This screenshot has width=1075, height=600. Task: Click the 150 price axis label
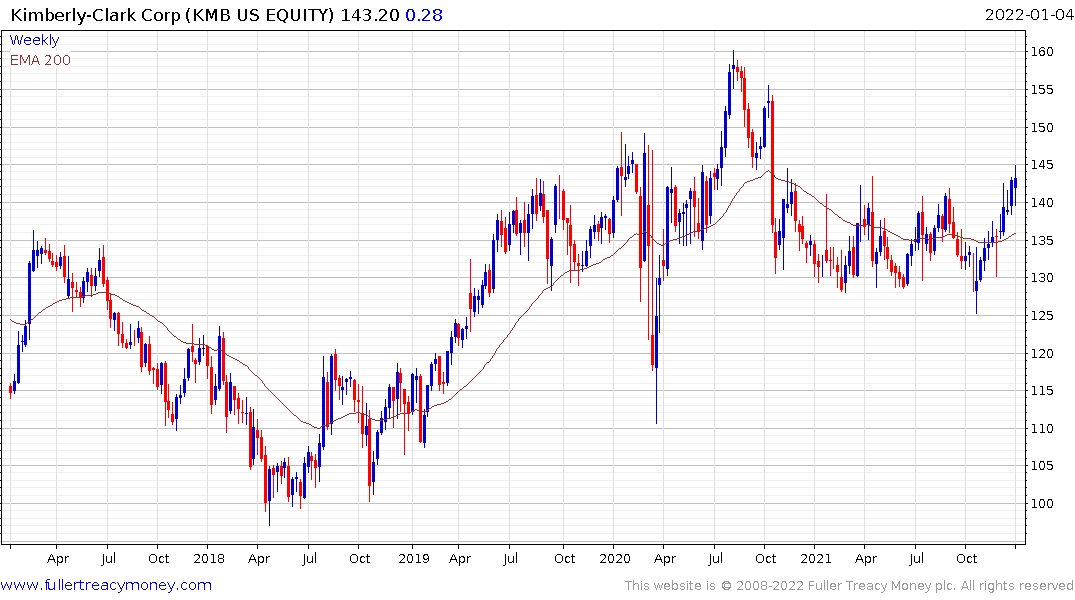tap(1042, 128)
